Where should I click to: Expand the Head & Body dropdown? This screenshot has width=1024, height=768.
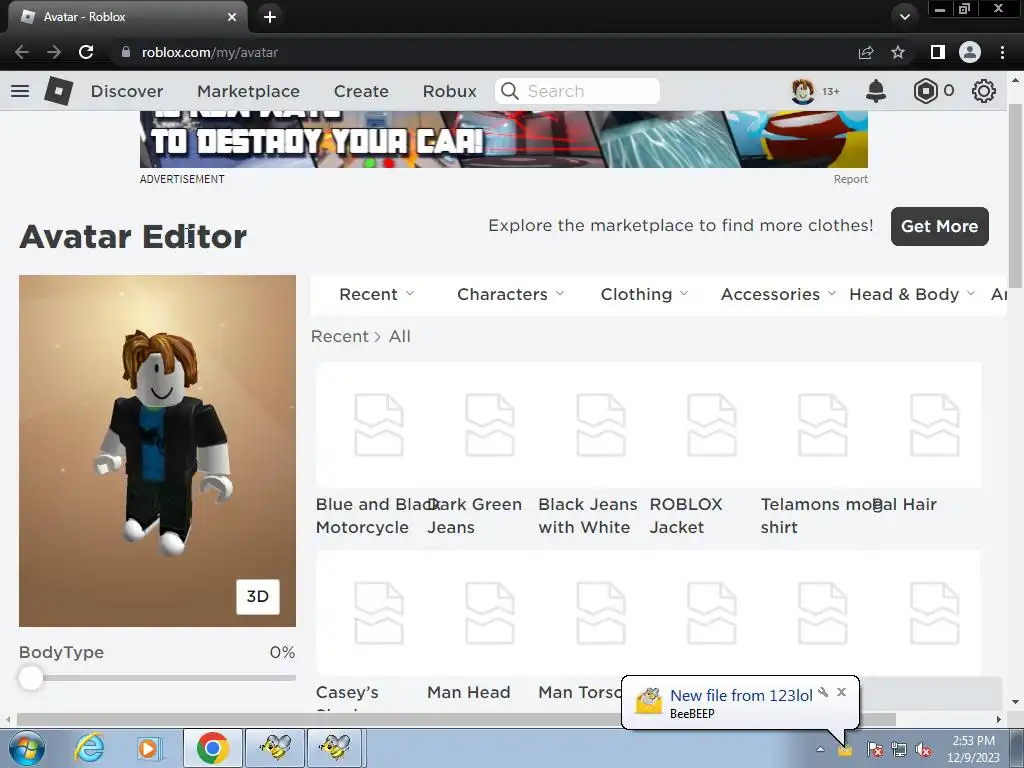click(912, 295)
